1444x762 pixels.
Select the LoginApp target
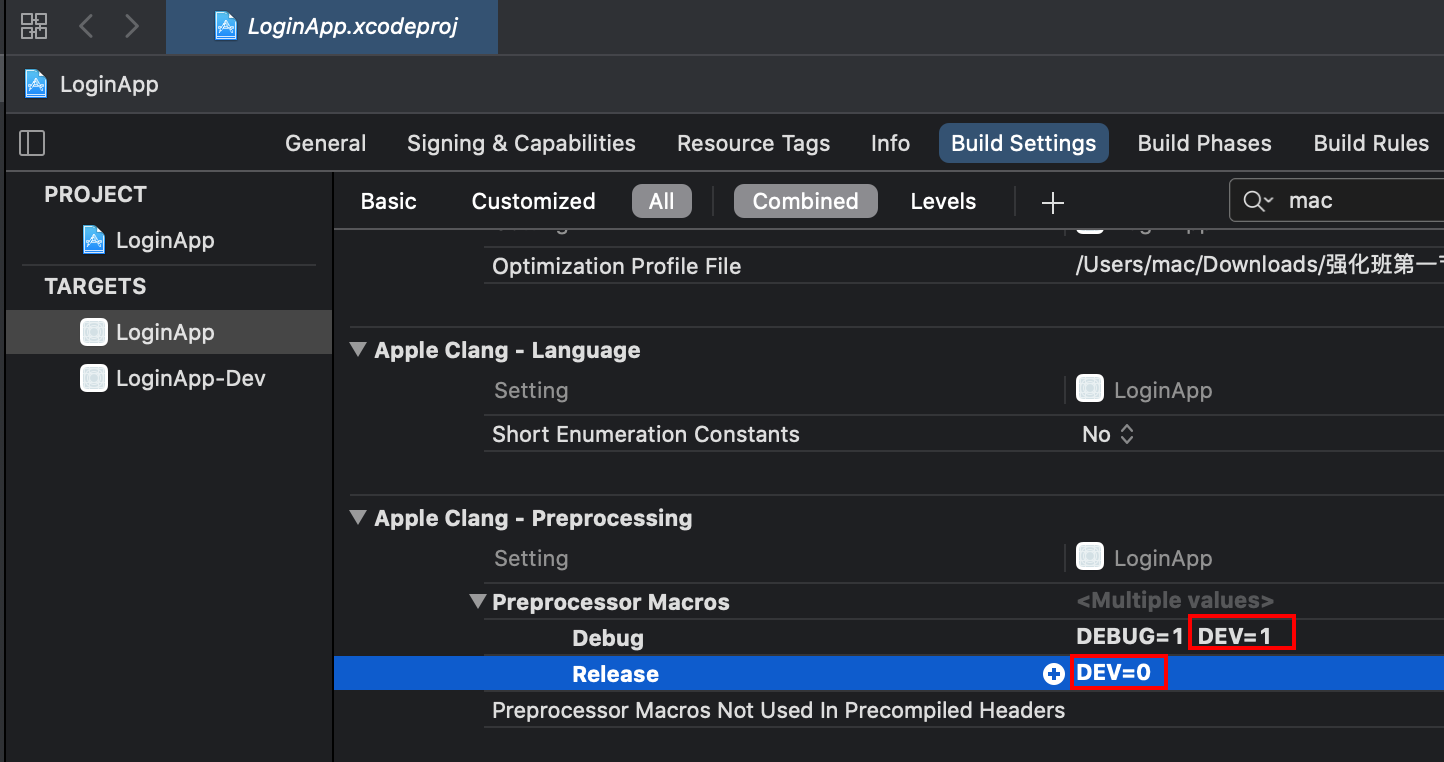pyautogui.click(x=169, y=332)
